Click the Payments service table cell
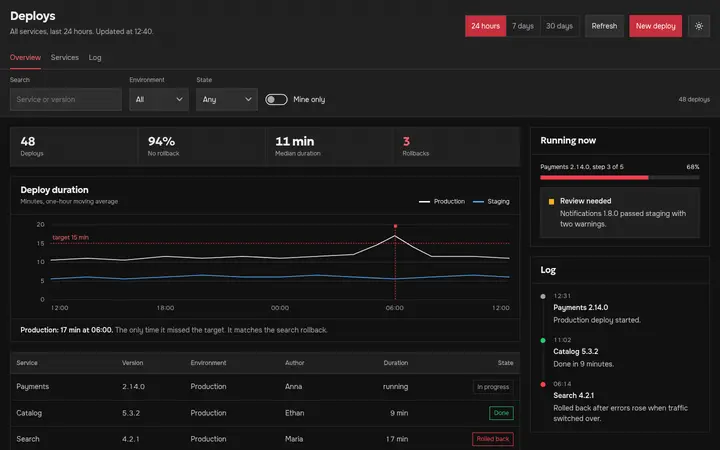Viewport: 720px width, 450px height. coord(33,387)
